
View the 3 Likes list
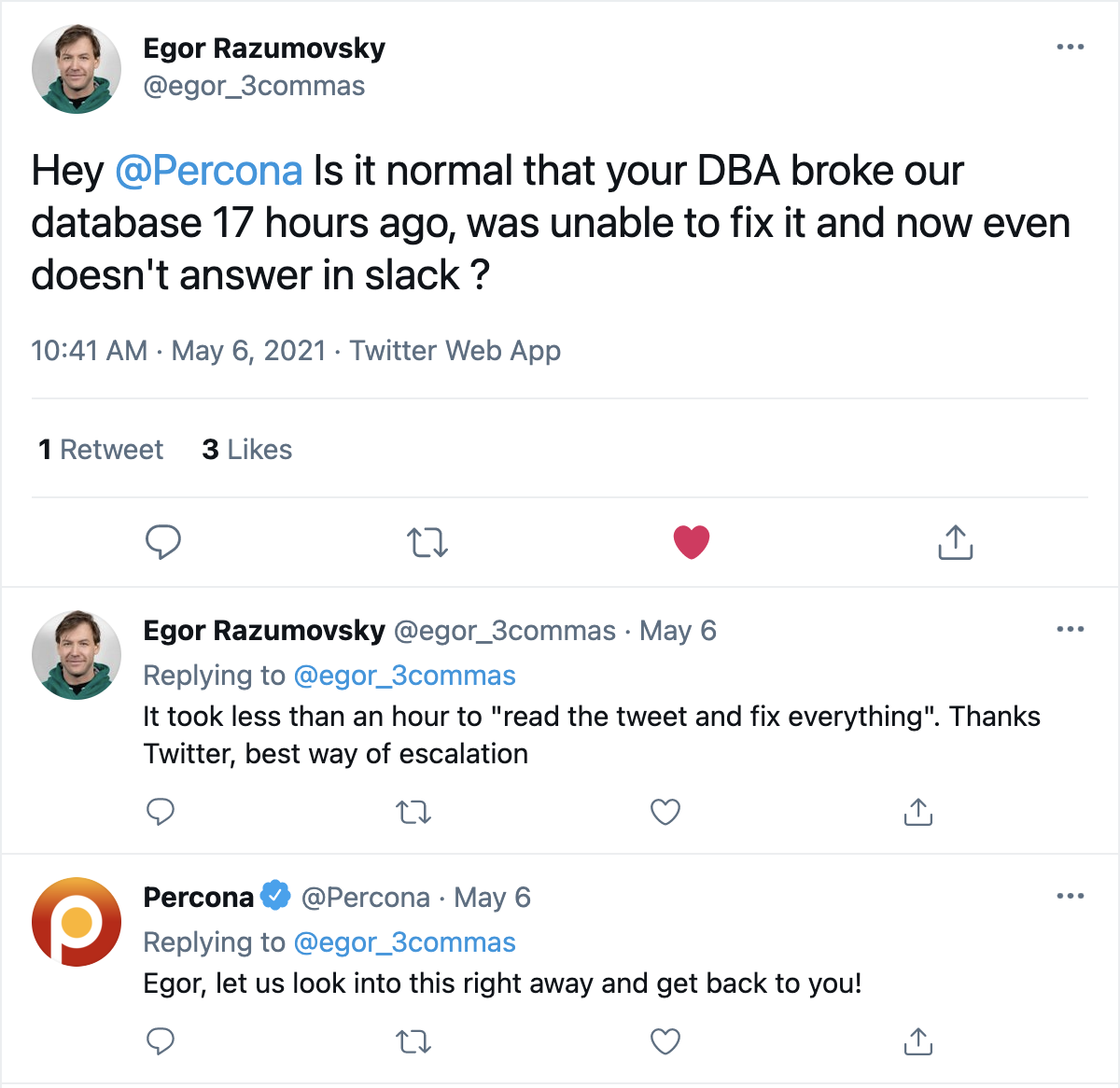click(247, 450)
